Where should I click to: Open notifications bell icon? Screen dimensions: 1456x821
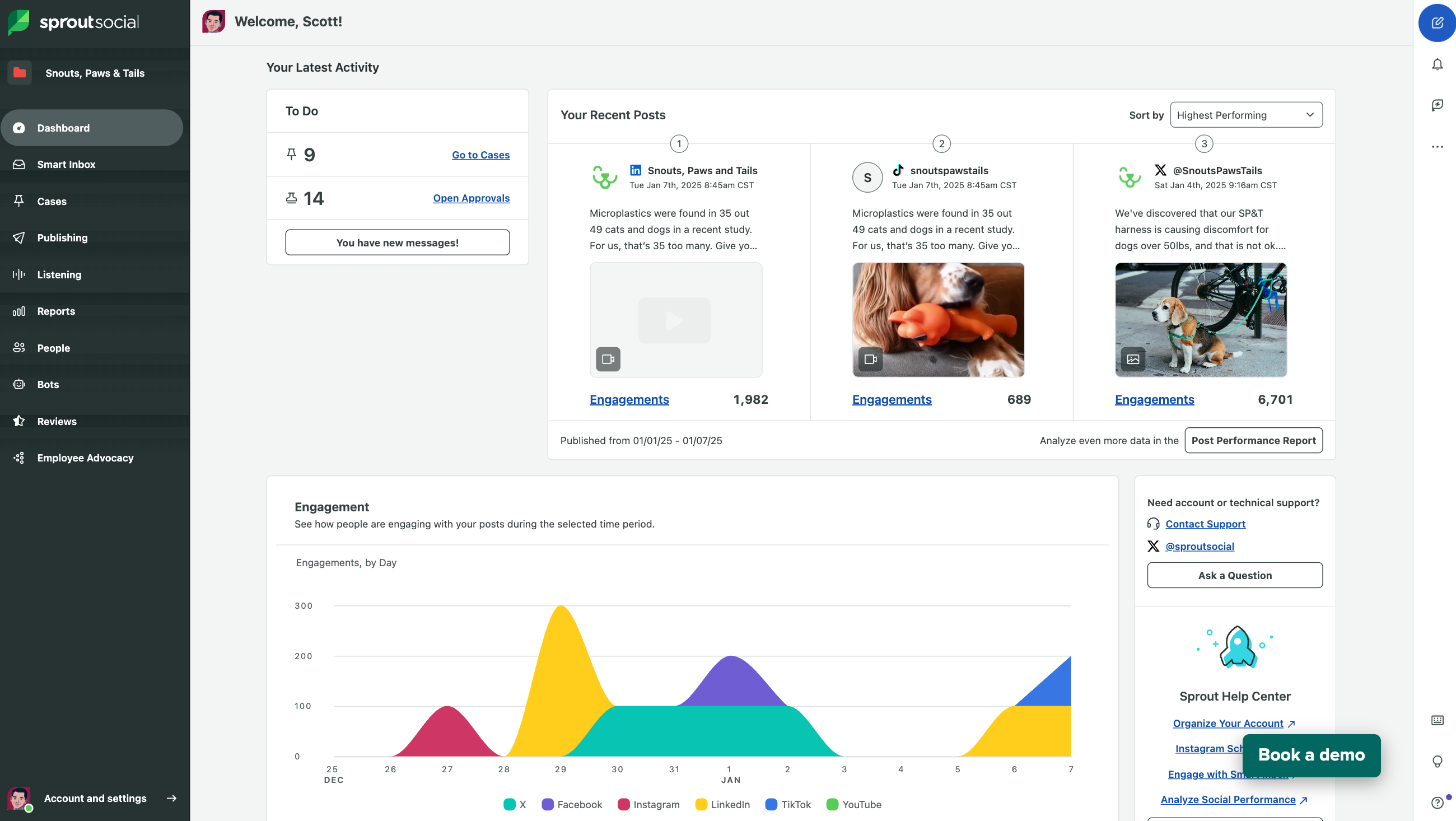pos(1438,64)
